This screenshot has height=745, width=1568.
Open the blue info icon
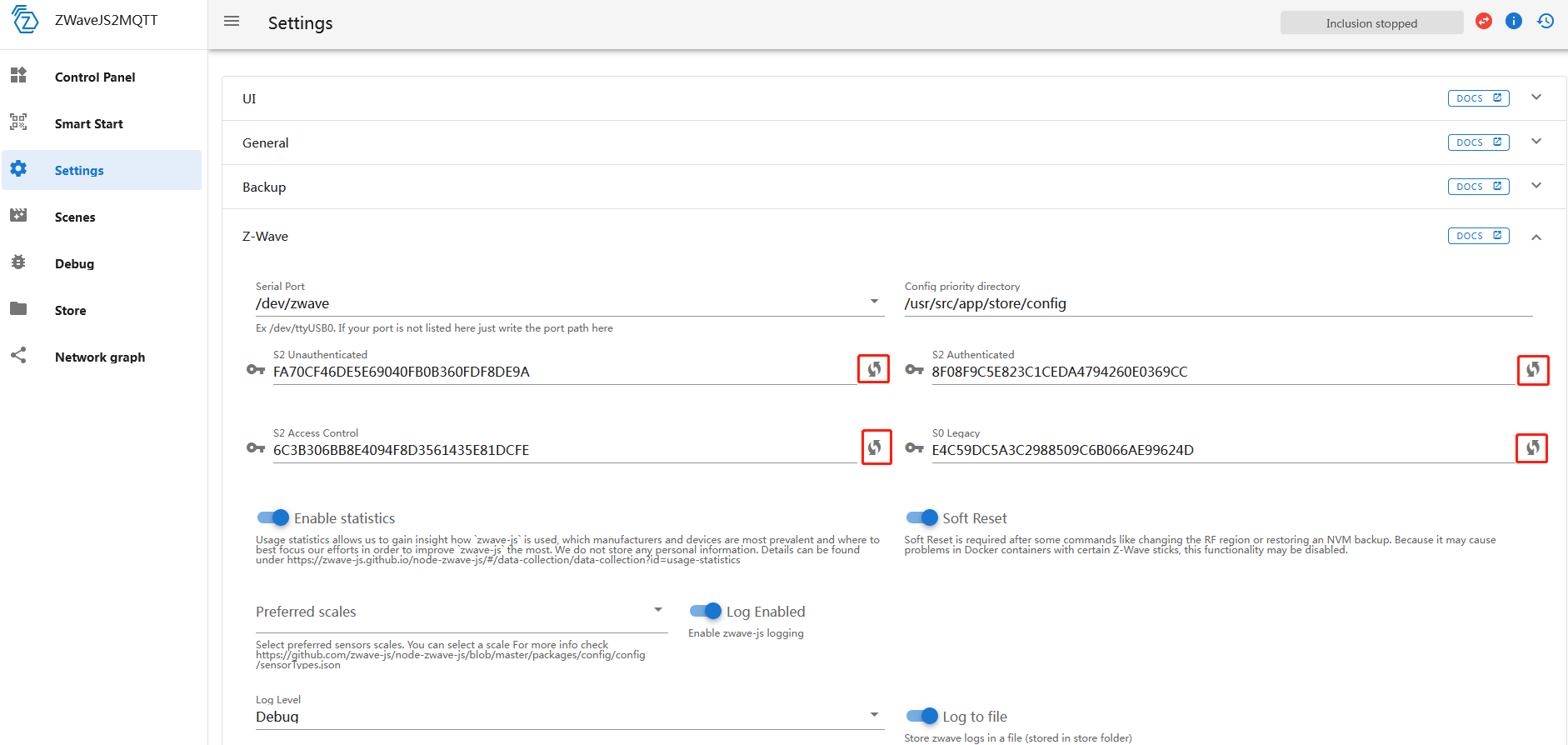tap(1514, 22)
